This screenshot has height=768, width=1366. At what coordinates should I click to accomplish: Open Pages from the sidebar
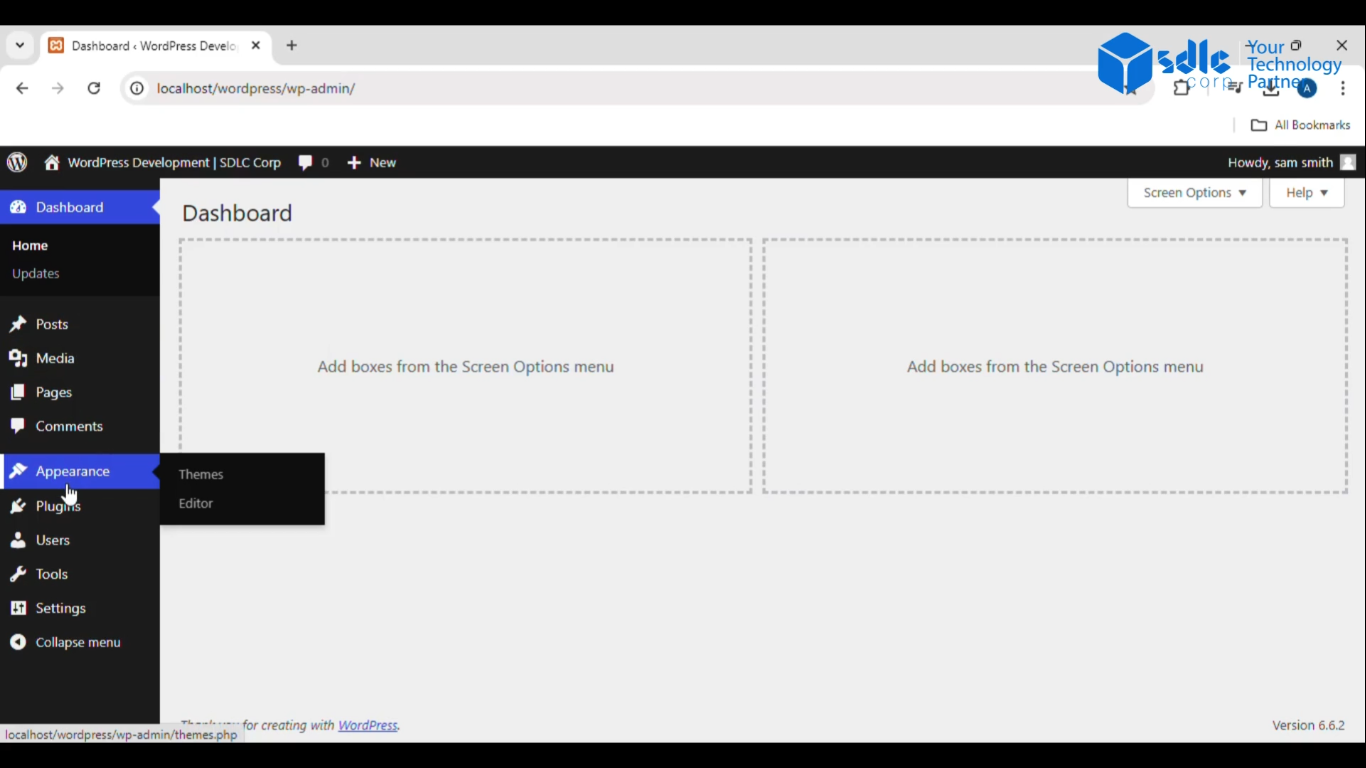(x=80, y=392)
